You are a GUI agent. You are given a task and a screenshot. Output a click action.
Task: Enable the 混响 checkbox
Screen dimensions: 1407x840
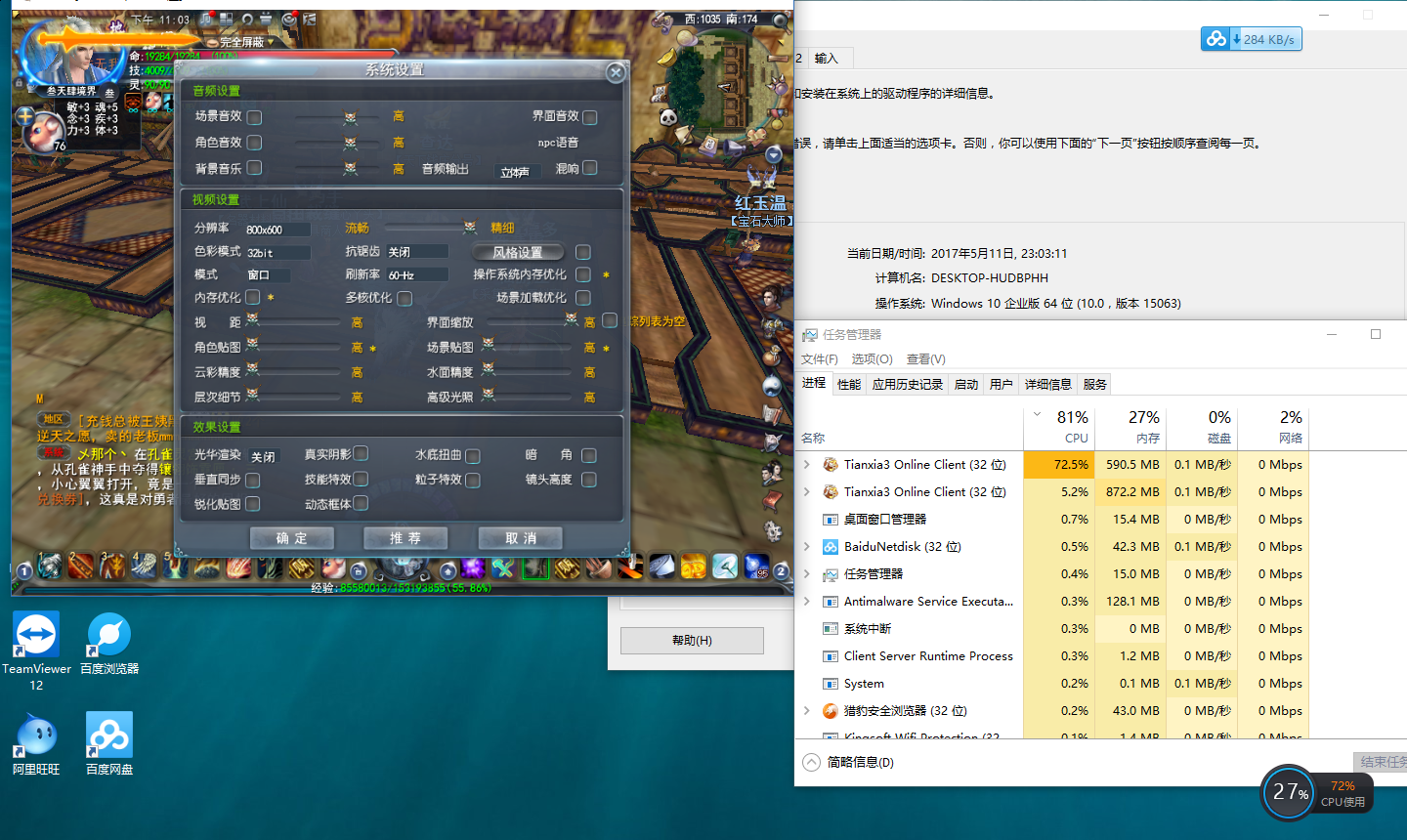(589, 169)
